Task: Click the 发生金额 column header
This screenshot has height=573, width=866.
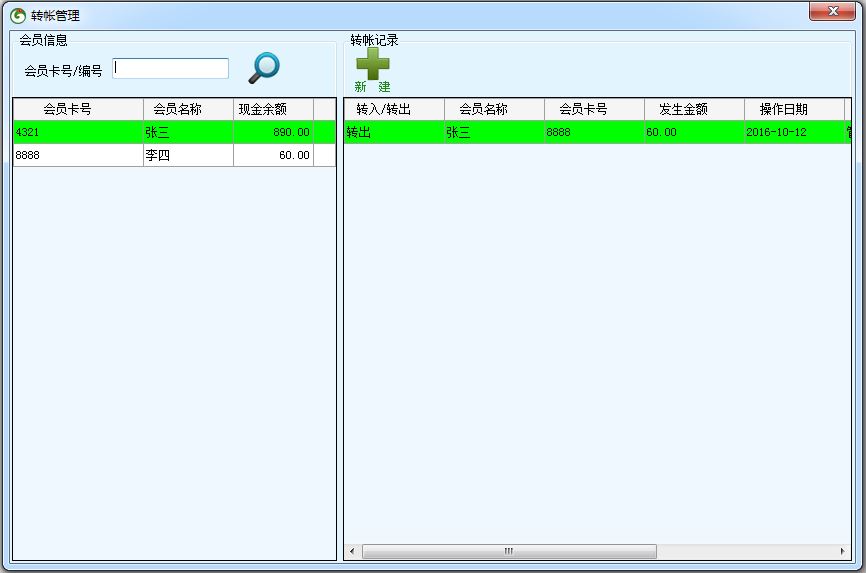Action: coord(694,109)
